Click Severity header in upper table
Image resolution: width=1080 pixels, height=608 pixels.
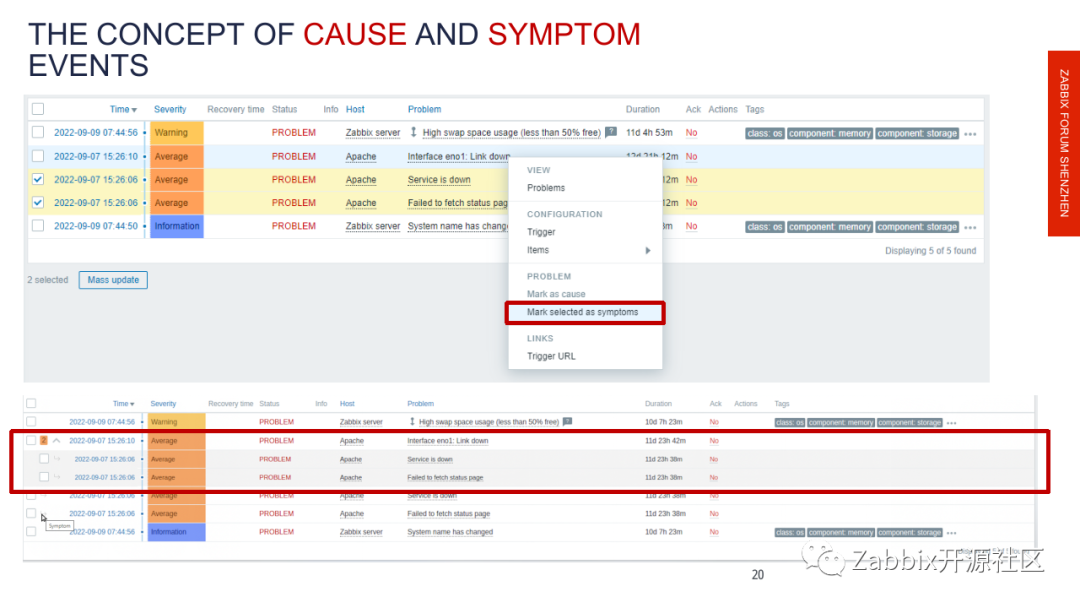pos(170,109)
